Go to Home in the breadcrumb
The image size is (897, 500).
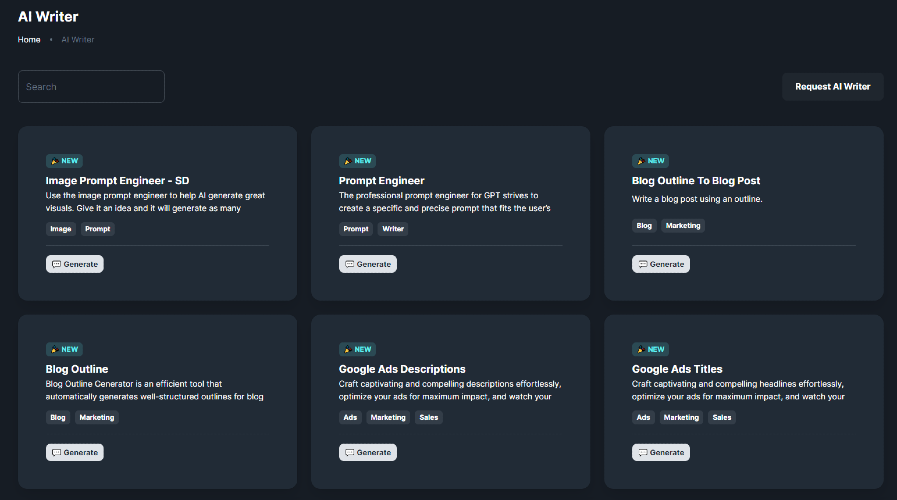coord(29,40)
